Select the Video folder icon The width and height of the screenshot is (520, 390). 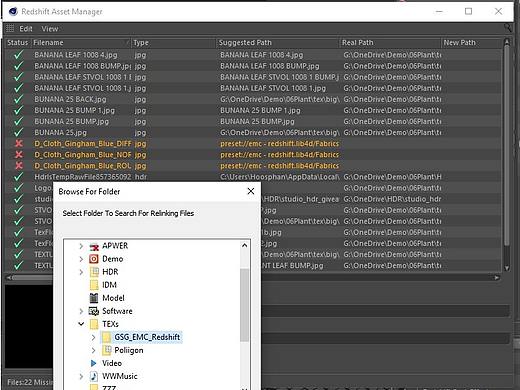[x=94, y=363]
